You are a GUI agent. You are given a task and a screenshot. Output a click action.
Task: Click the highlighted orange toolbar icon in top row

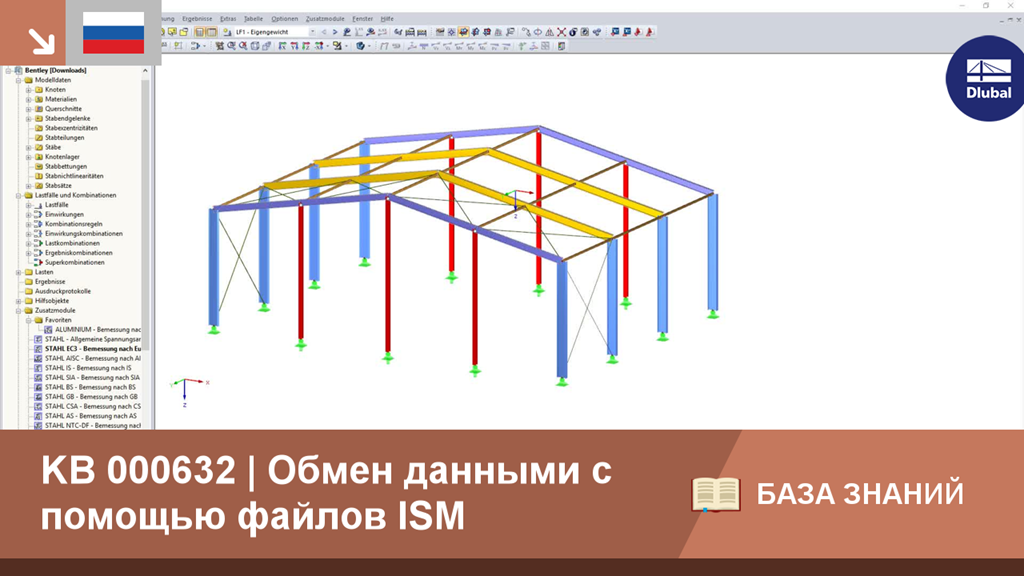coord(464,32)
